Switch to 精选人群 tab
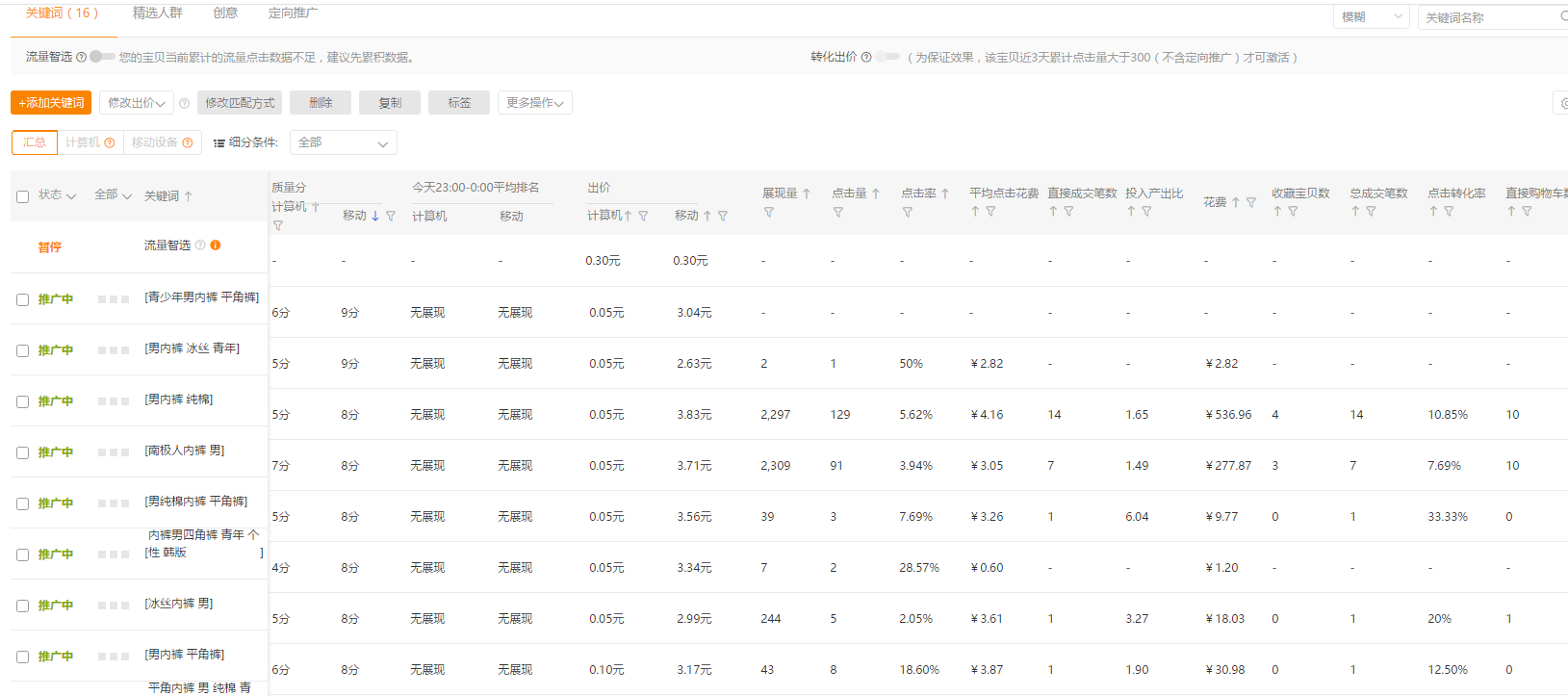Viewport: 1568px width, 696px height. [x=157, y=13]
